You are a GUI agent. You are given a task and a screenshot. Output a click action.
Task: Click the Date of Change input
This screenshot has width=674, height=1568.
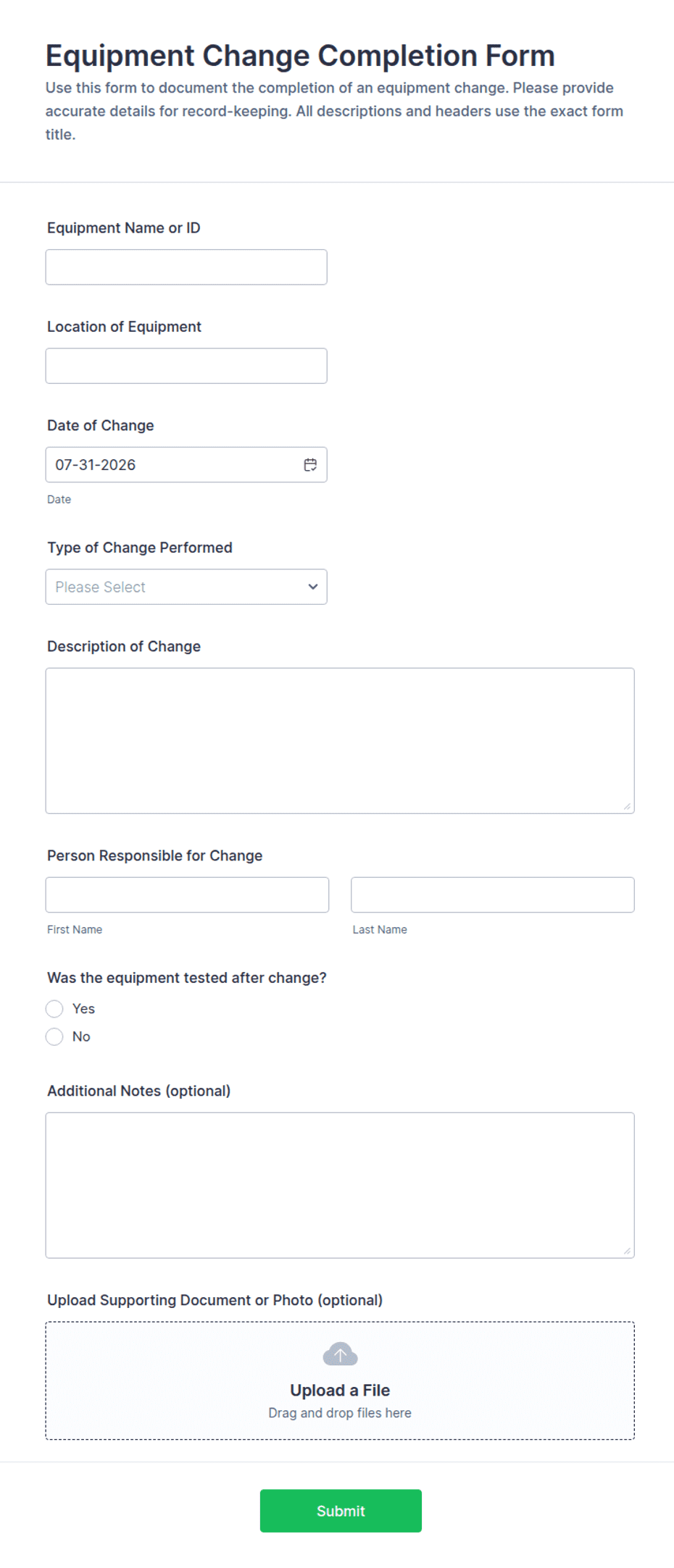click(x=186, y=465)
